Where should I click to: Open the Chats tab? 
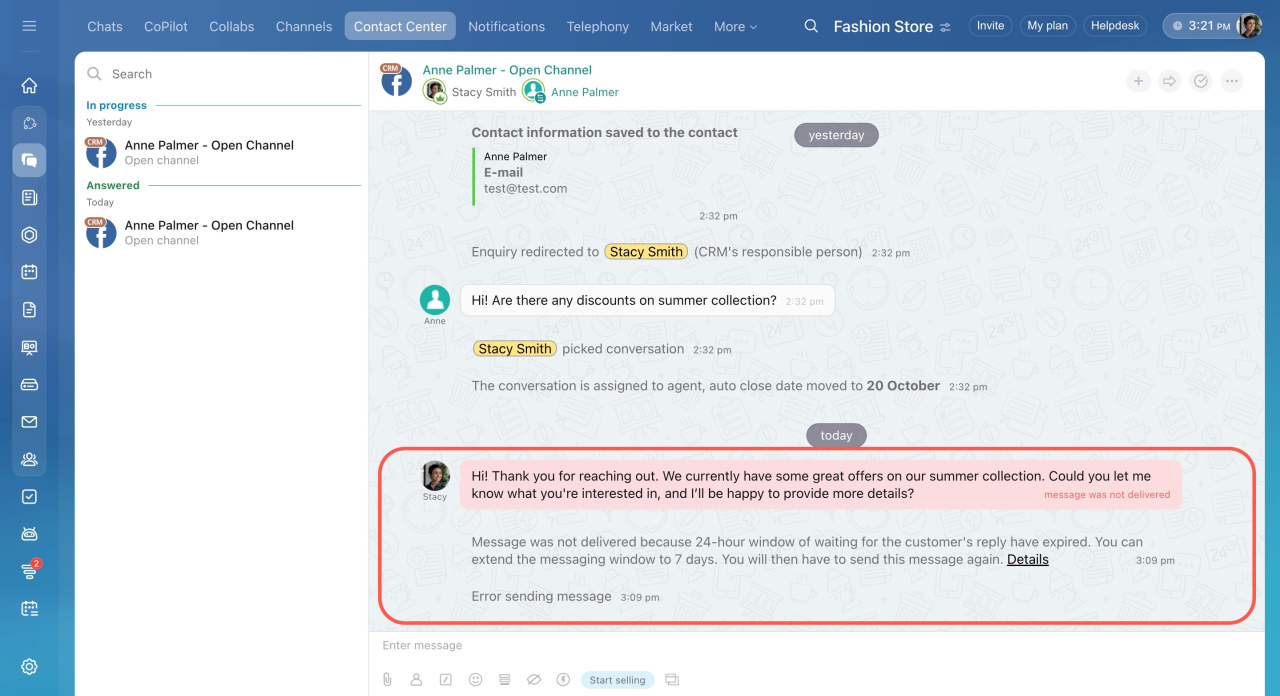[x=105, y=26]
